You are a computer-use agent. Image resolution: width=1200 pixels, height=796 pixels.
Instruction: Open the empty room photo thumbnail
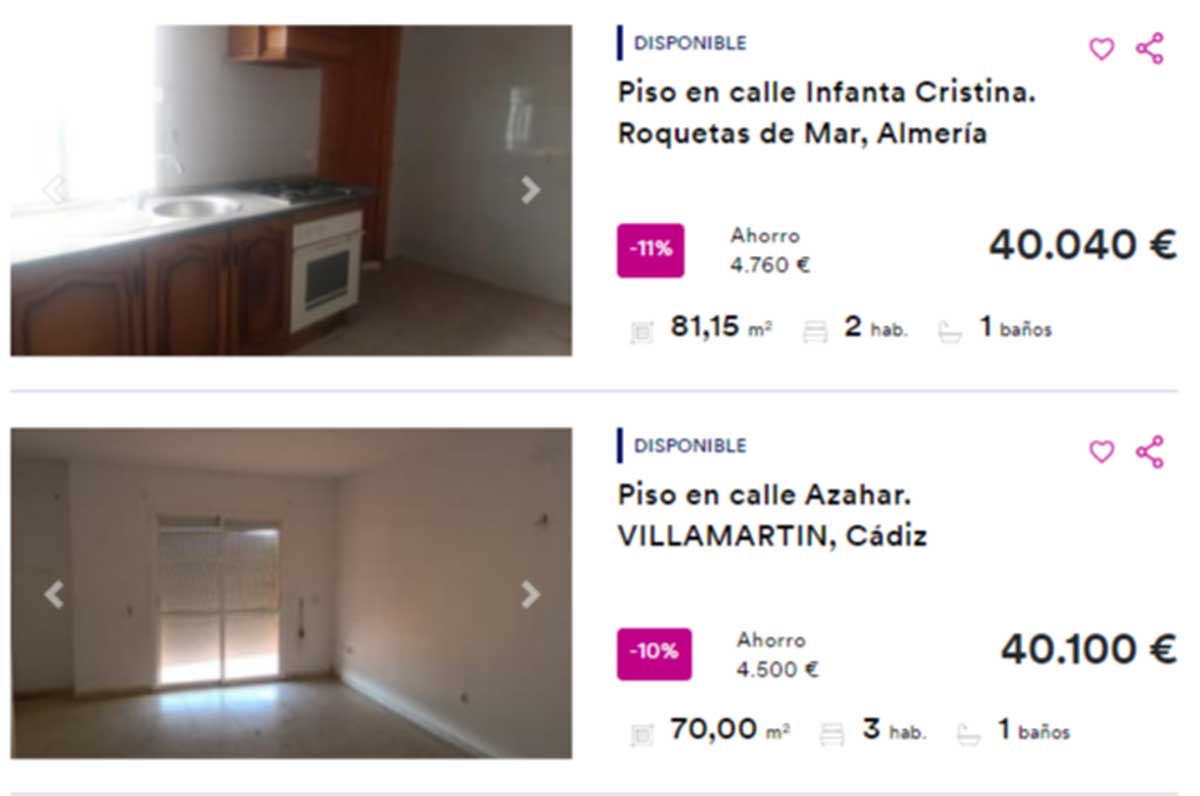(x=291, y=593)
